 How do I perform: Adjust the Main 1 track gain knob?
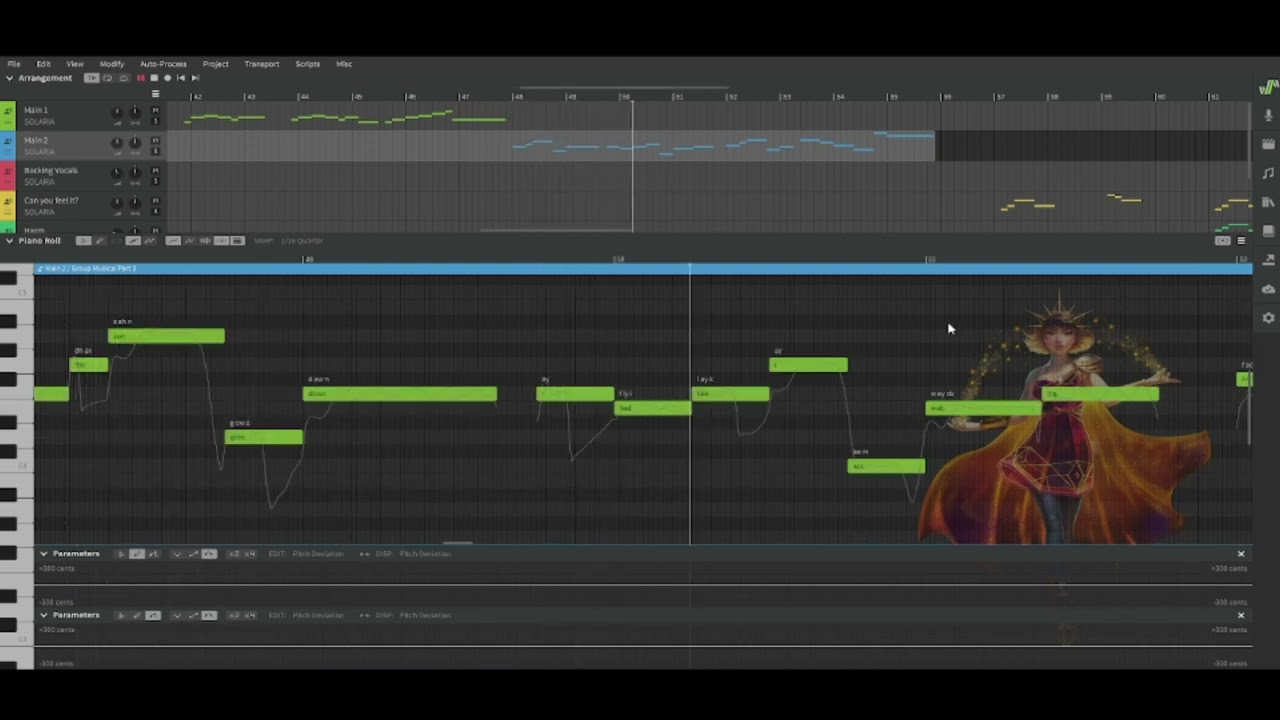117,112
